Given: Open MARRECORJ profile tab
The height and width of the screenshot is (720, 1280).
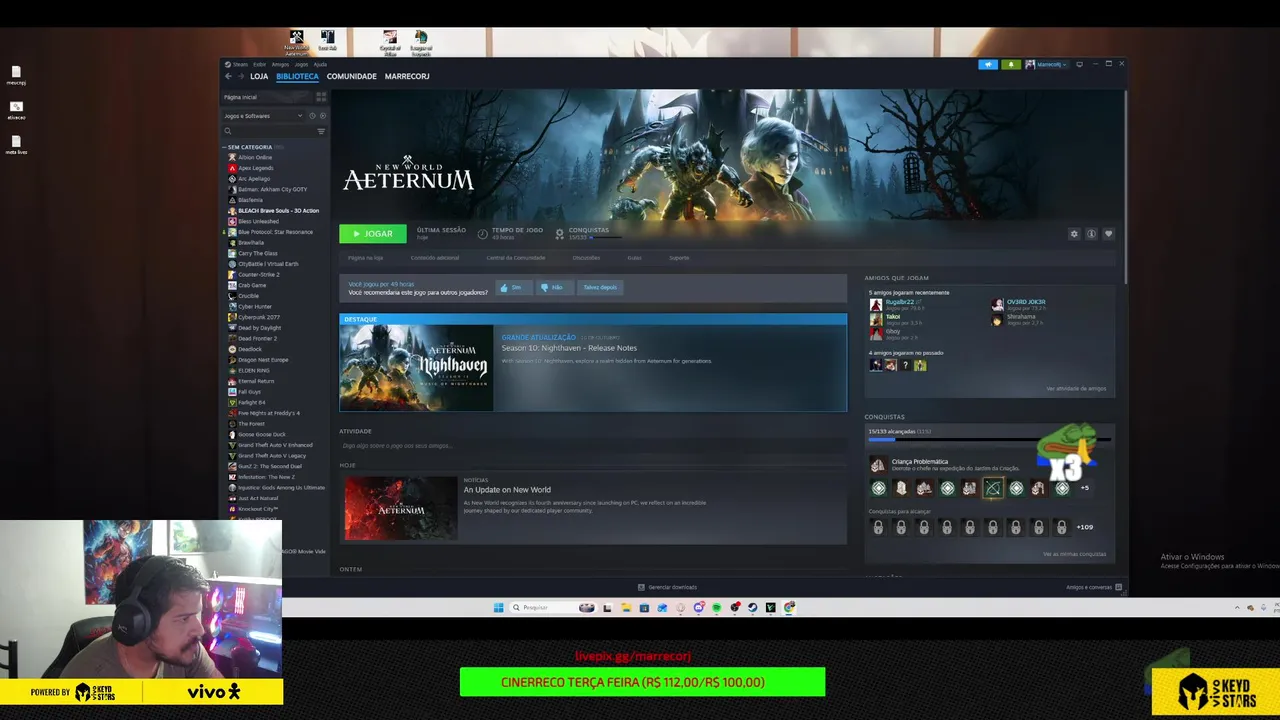Looking at the screenshot, I should click(407, 76).
